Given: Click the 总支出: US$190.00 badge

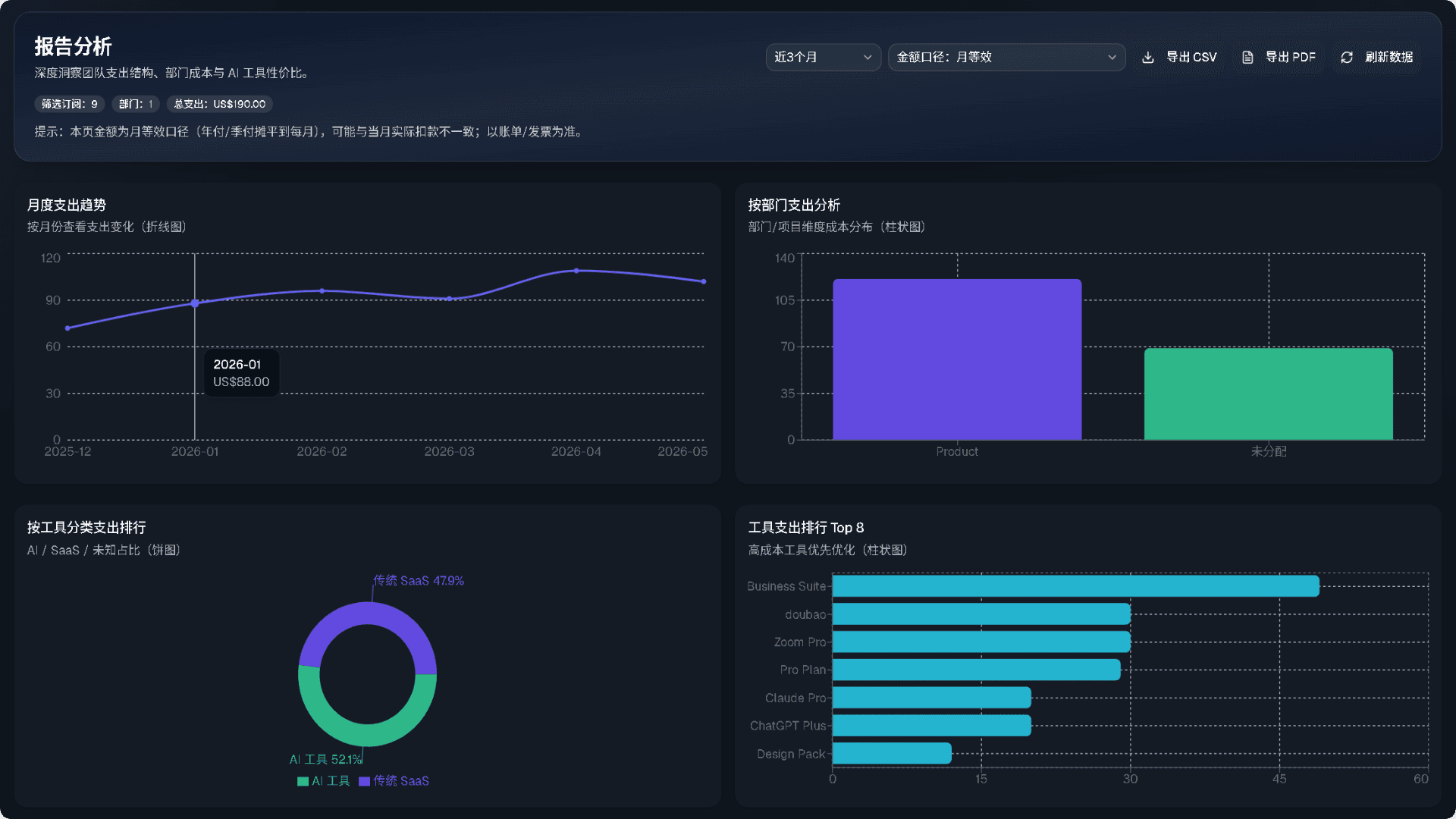Looking at the screenshot, I should [220, 104].
